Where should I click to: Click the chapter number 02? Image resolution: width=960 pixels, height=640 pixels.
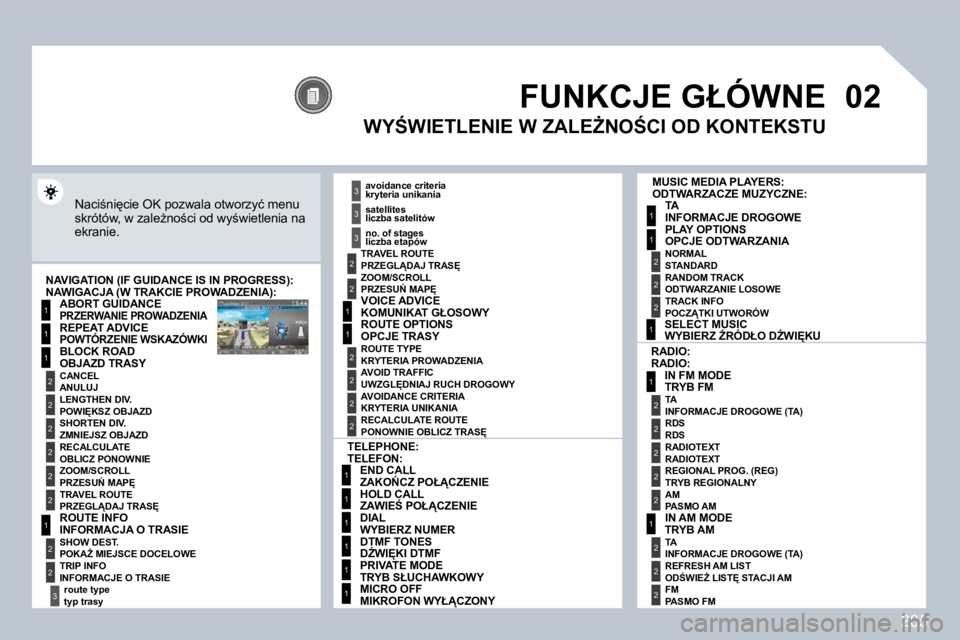863,97
